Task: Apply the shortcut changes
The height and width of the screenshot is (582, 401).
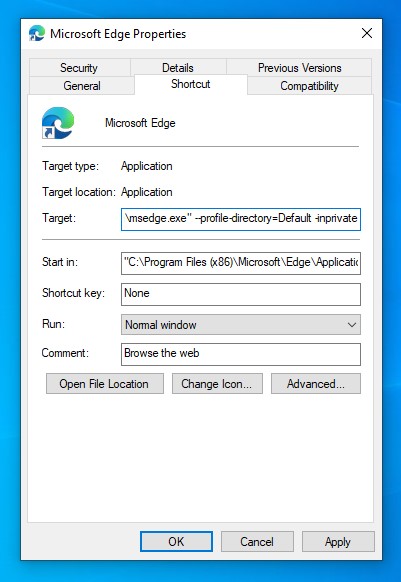Action: tap(338, 542)
